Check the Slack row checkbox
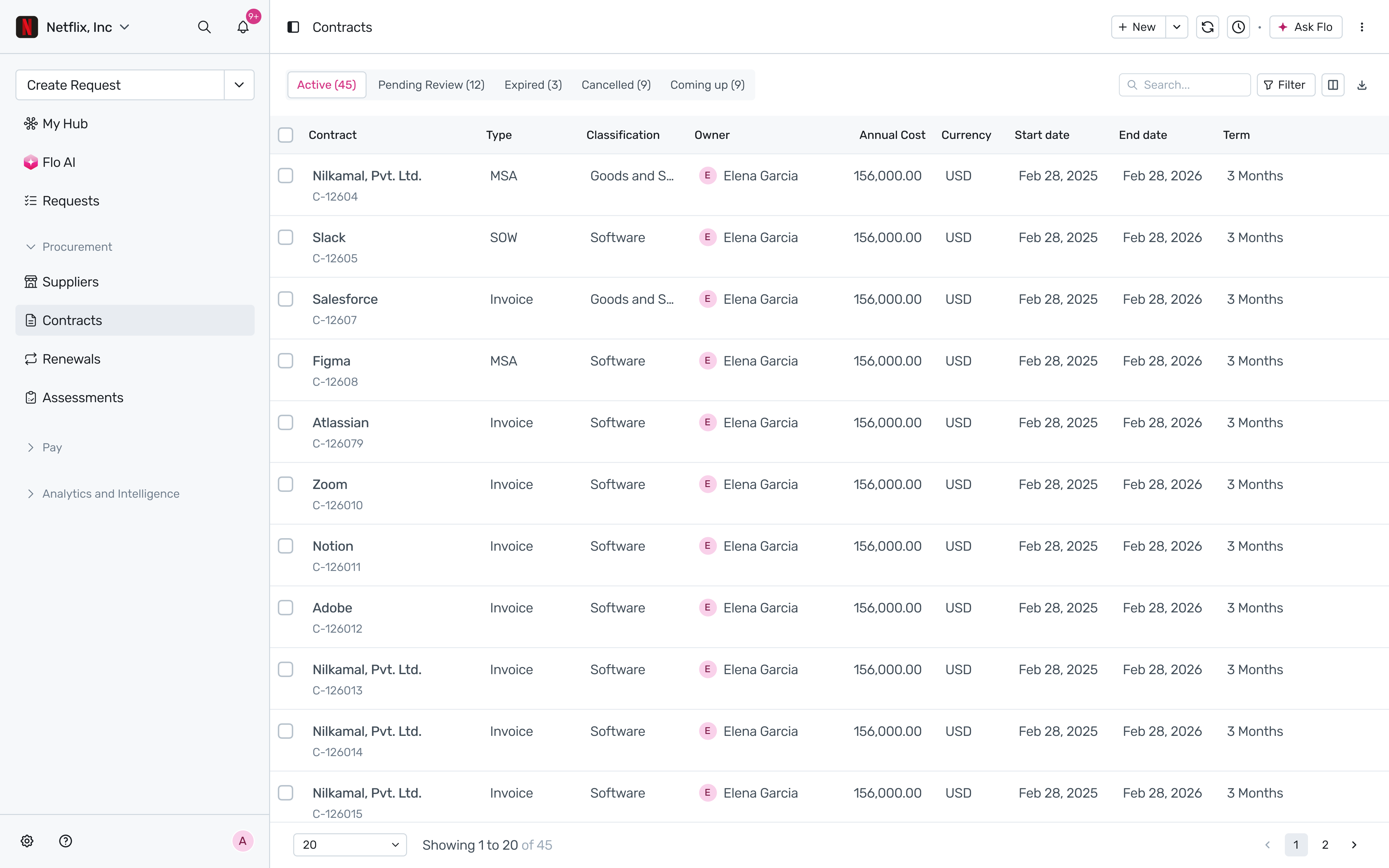 pyautogui.click(x=285, y=237)
